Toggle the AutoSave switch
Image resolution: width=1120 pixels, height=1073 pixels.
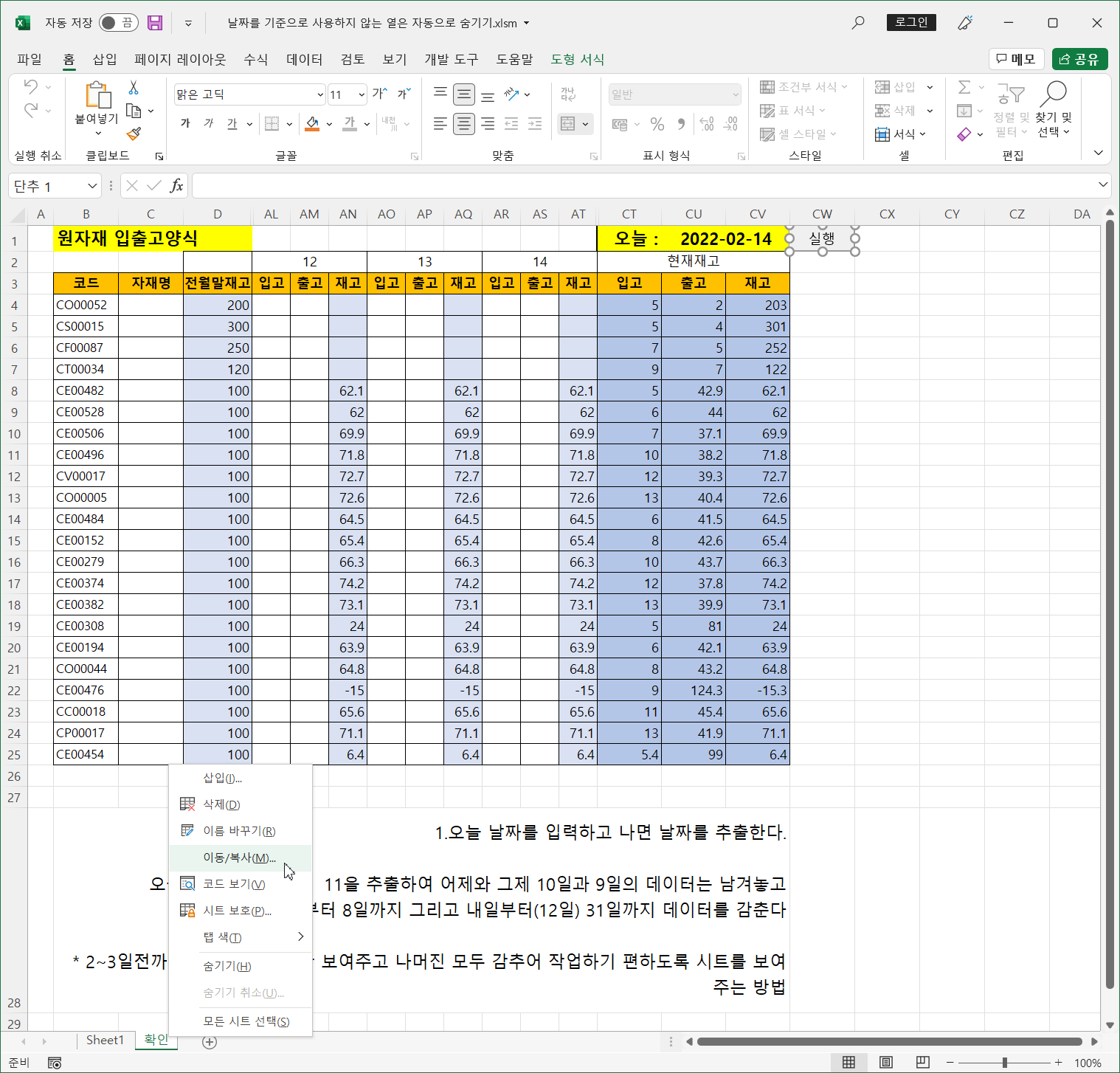[x=118, y=23]
